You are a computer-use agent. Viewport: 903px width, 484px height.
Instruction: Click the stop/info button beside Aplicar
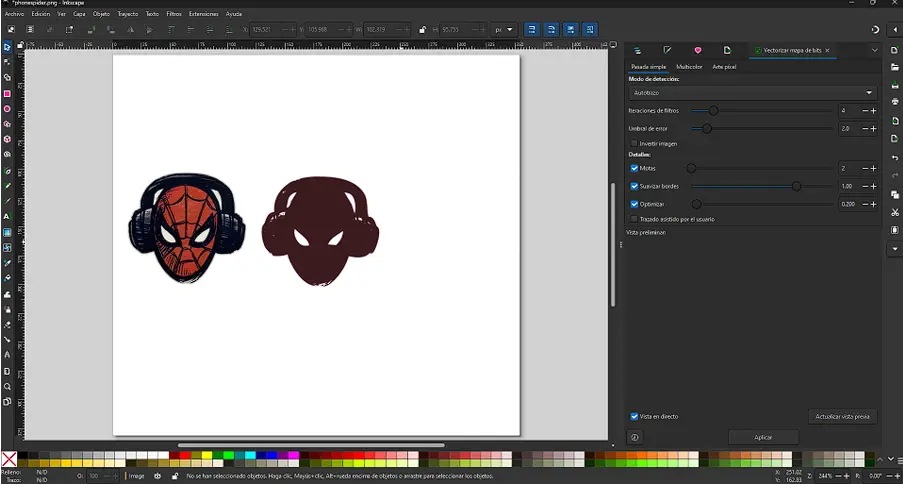(x=634, y=437)
